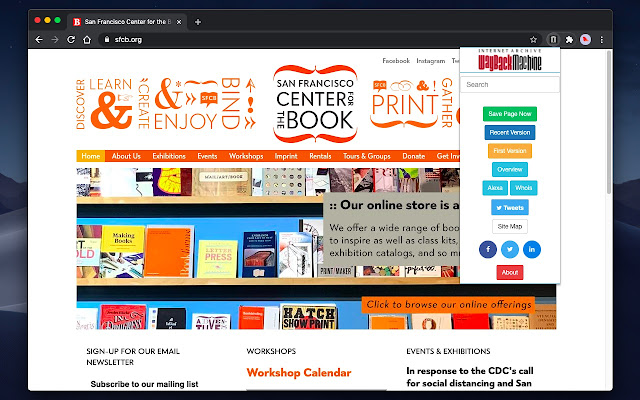Click the page vertical scrollbar
The image size is (640, 400).
point(609,122)
